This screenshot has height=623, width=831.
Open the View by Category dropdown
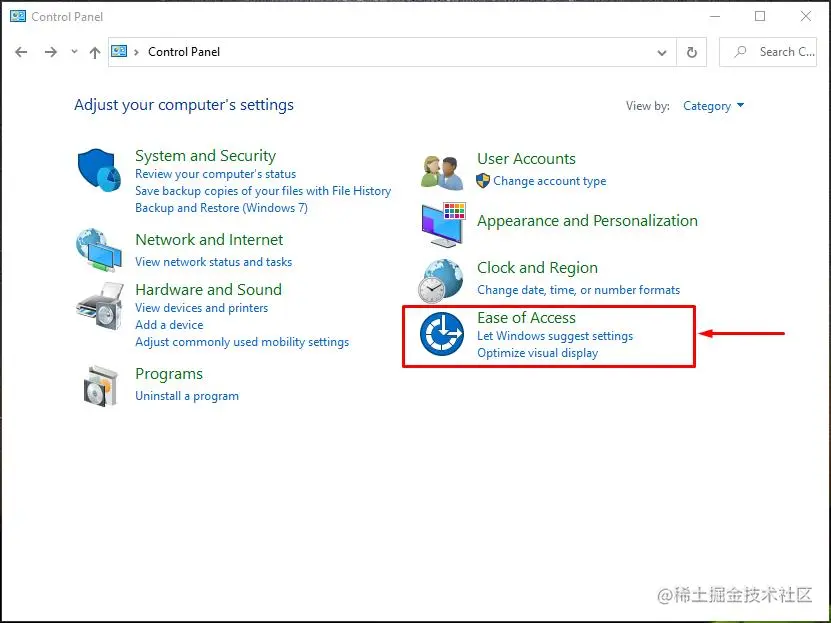pyautogui.click(x=713, y=106)
